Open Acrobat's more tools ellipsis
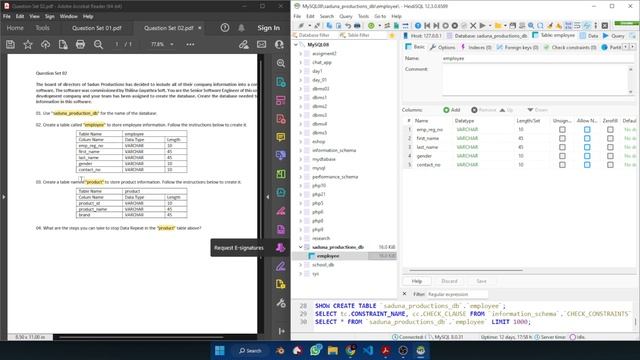The image size is (640, 360). pyautogui.click(x=190, y=44)
